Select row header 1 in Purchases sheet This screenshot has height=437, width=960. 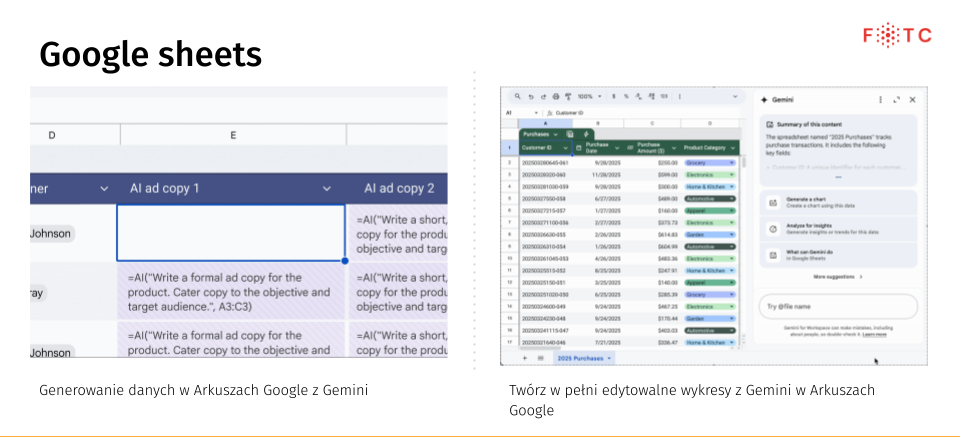click(510, 148)
